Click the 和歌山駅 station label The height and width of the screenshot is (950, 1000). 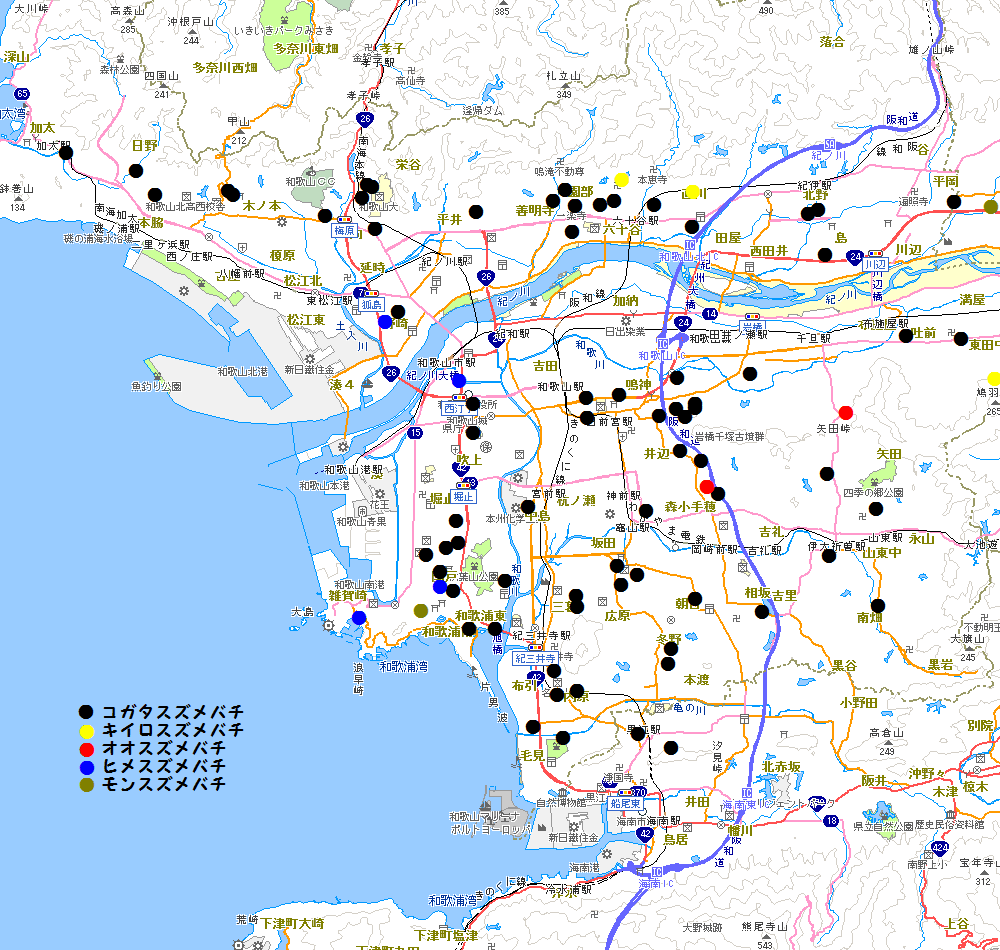click(x=559, y=386)
